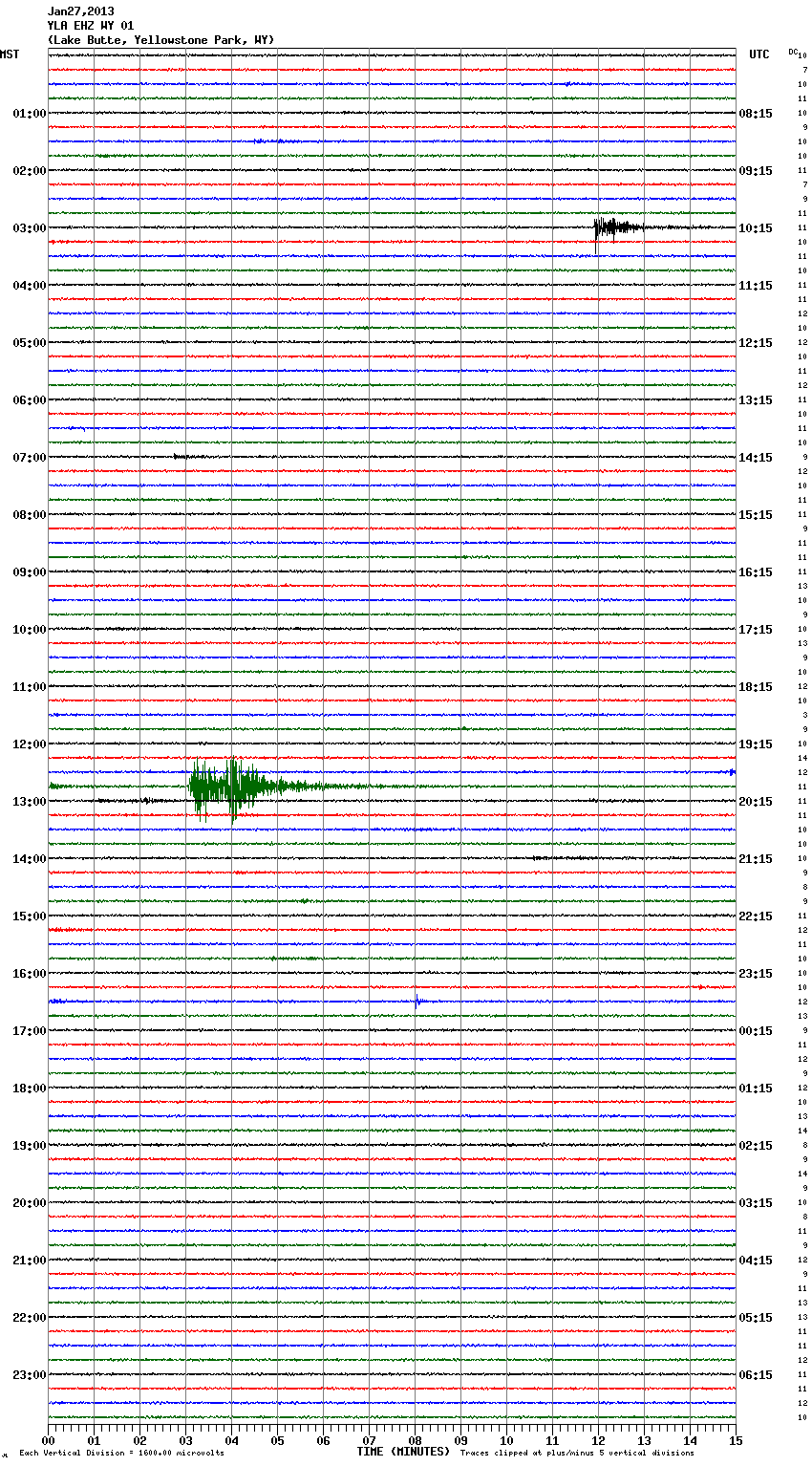This screenshot has height=1466, width=812.
Task: Select the 03:00 MST time label
Action: [30, 228]
